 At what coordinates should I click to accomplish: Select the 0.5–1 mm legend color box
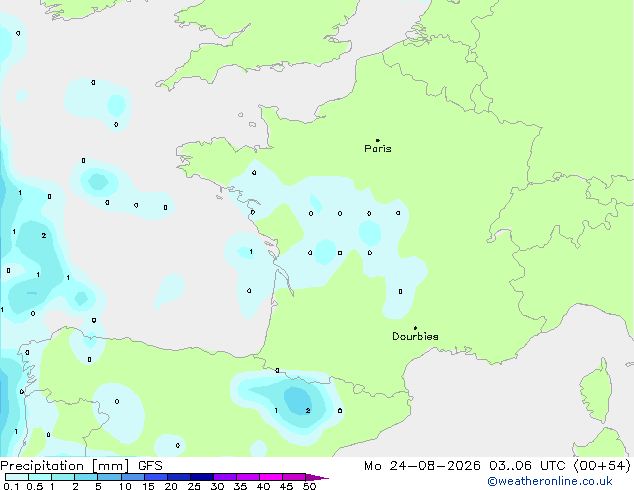click(40, 477)
